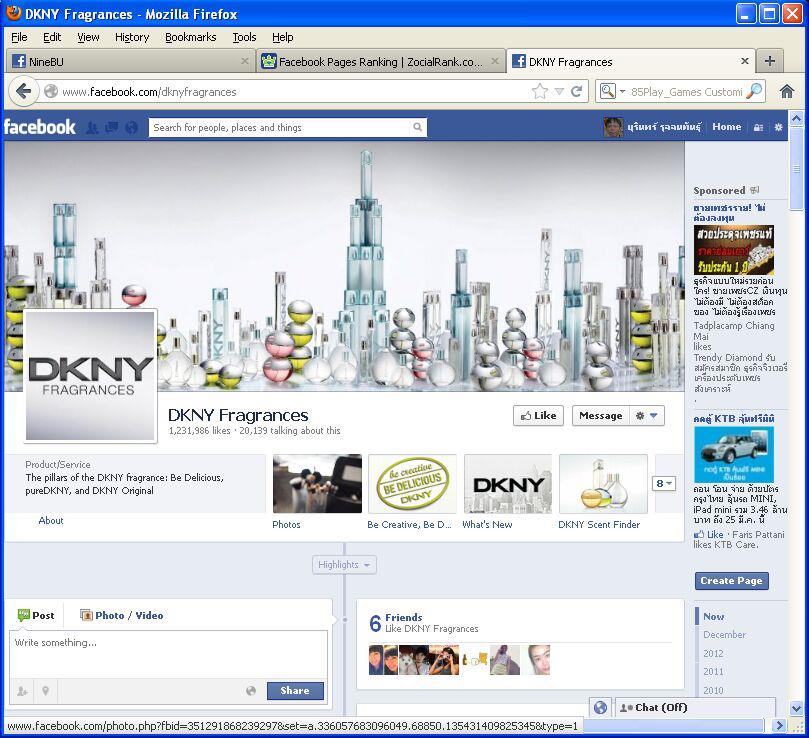This screenshot has height=738, width=809.
Task: Bookmark this page with the star icon
Action: tap(540, 91)
